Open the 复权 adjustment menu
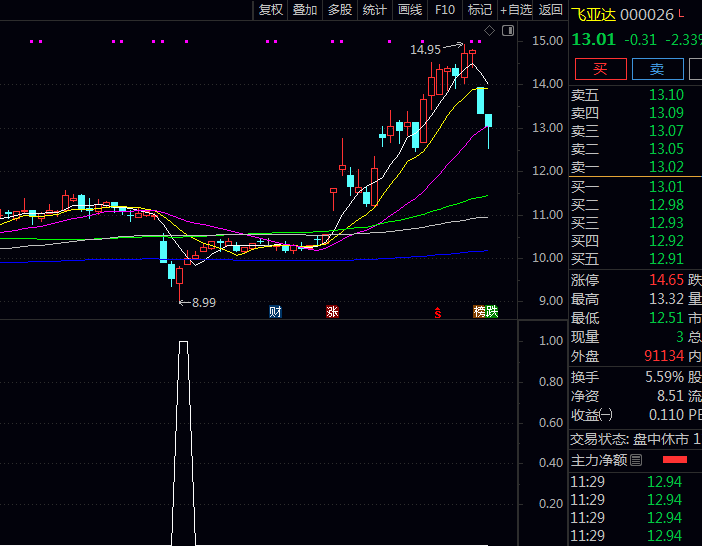This screenshot has width=702, height=546. pos(271,10)
